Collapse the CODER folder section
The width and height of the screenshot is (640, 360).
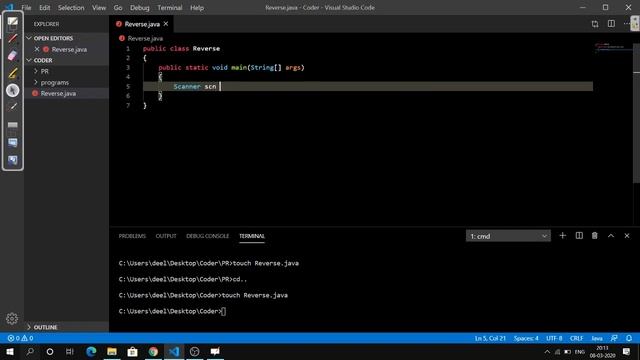pos(43,60)
